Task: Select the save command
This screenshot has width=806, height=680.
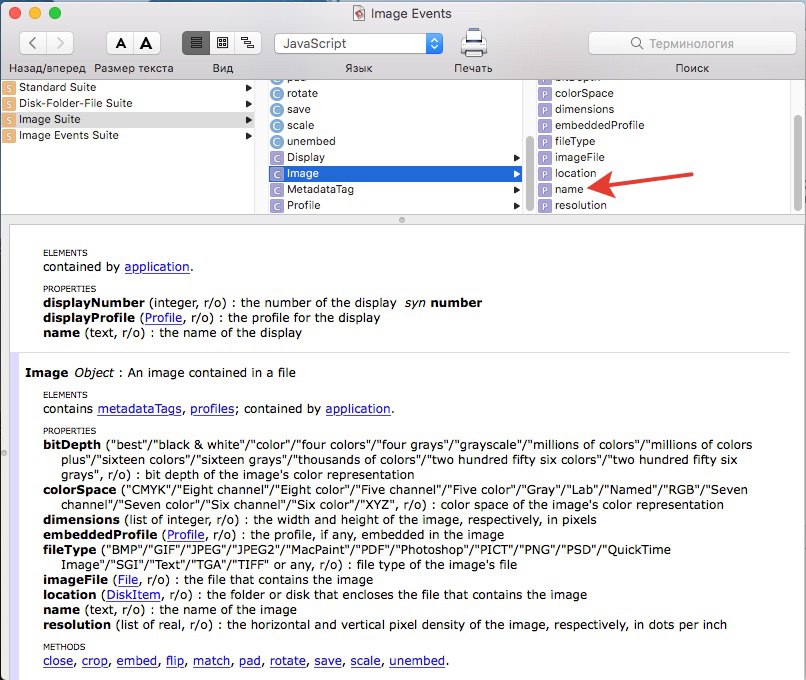Action: 299,109
